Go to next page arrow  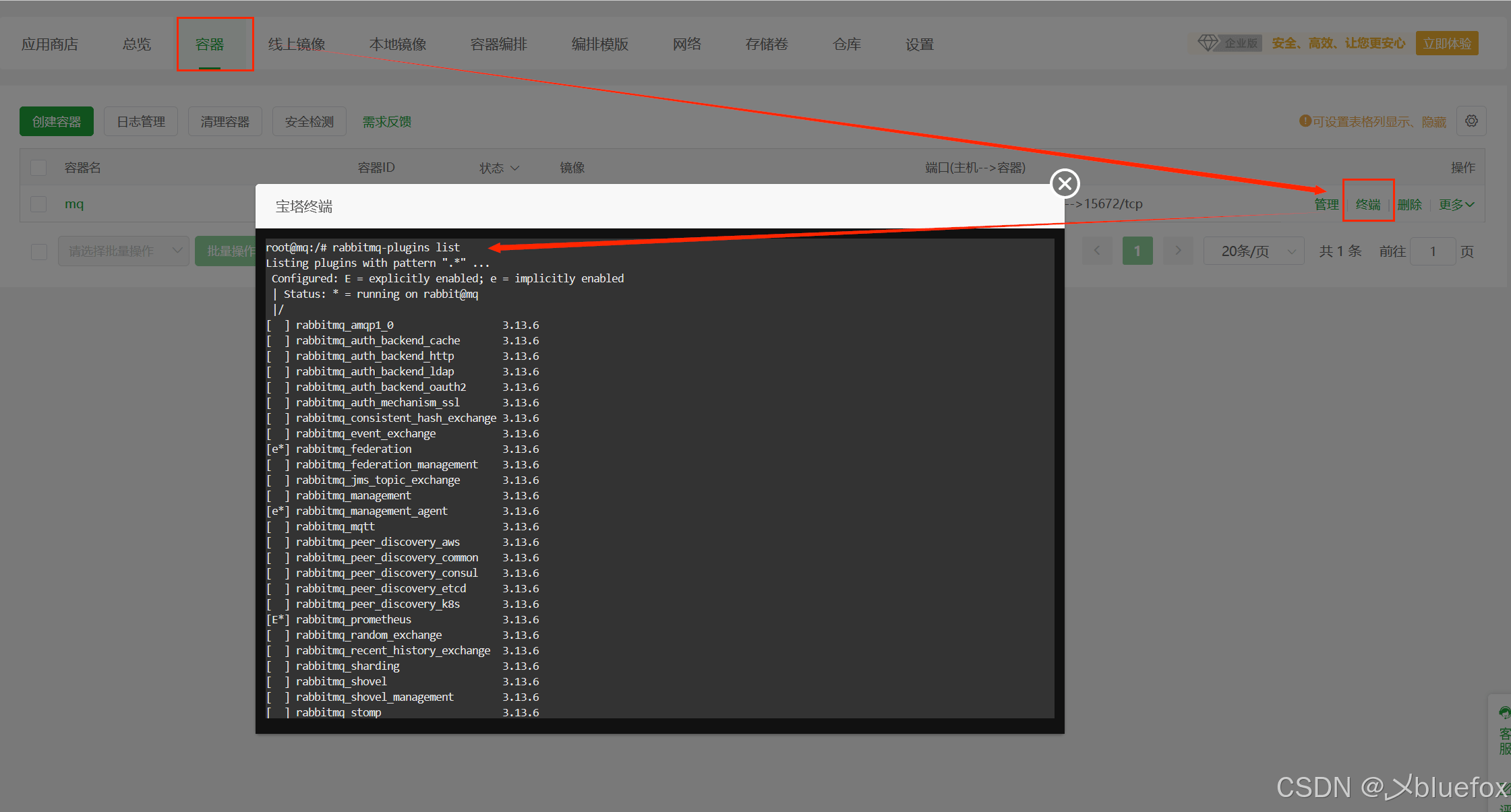(x=1178, y=251)
